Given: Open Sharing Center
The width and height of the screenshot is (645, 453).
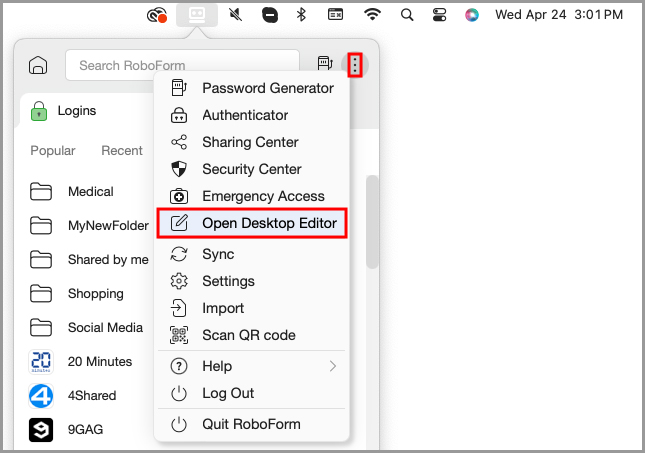Looking at the screenshot, I should (x=252, y=142).
